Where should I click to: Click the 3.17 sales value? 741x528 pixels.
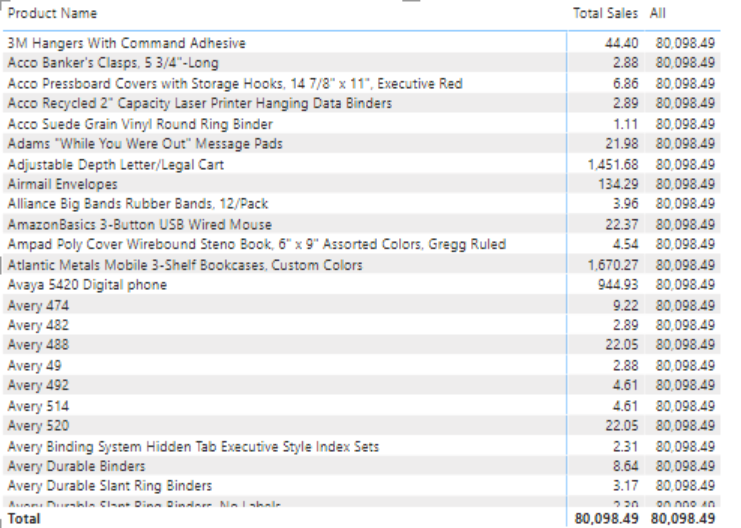625,486
